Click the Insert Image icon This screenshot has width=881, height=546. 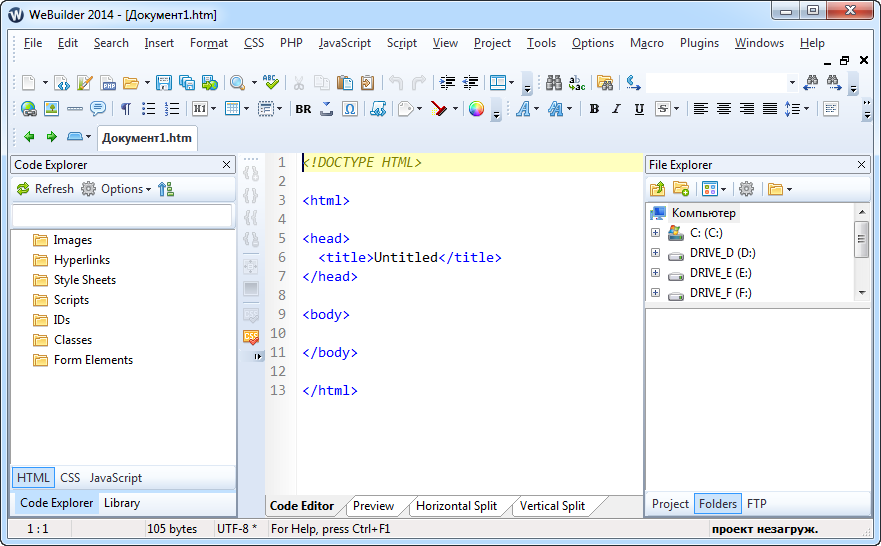pyautogui.click(x=52, y=108)
